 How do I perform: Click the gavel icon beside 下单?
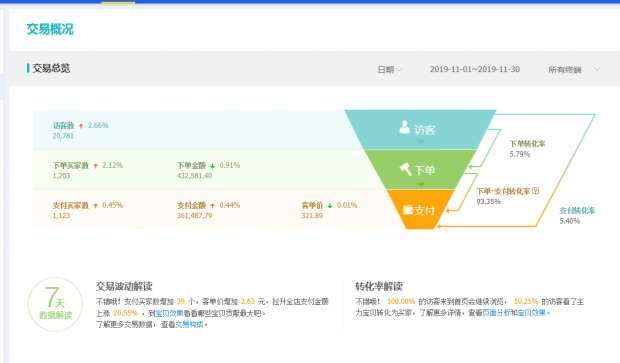[405, 169]
